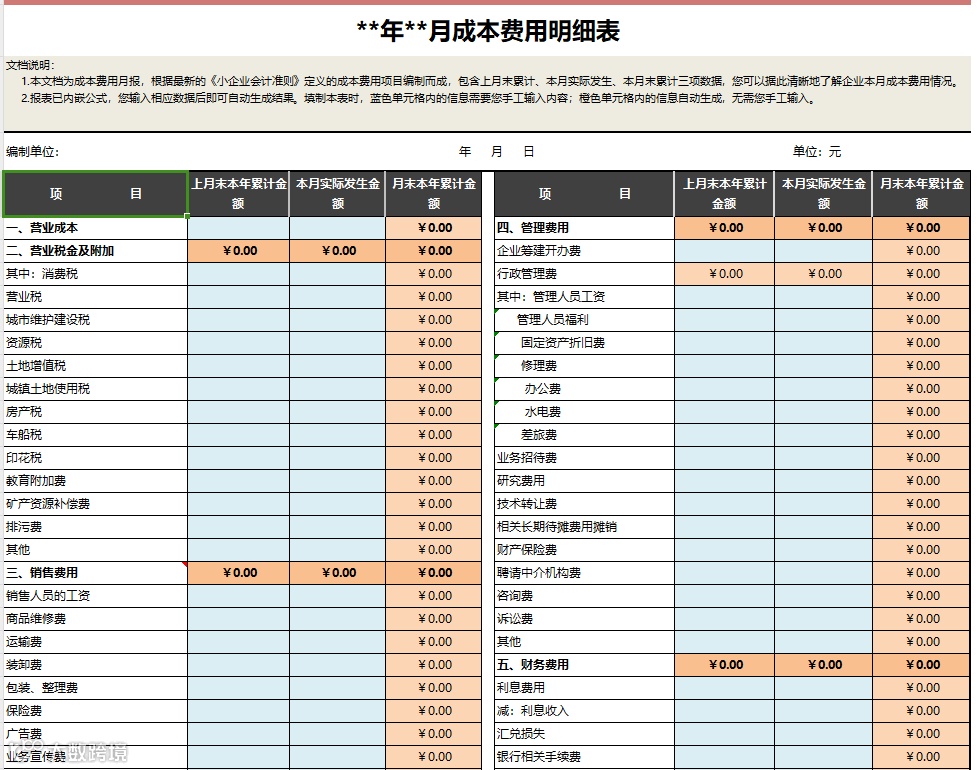Click blue 上月末 input cell for 营业成本

tap(238, 228)
